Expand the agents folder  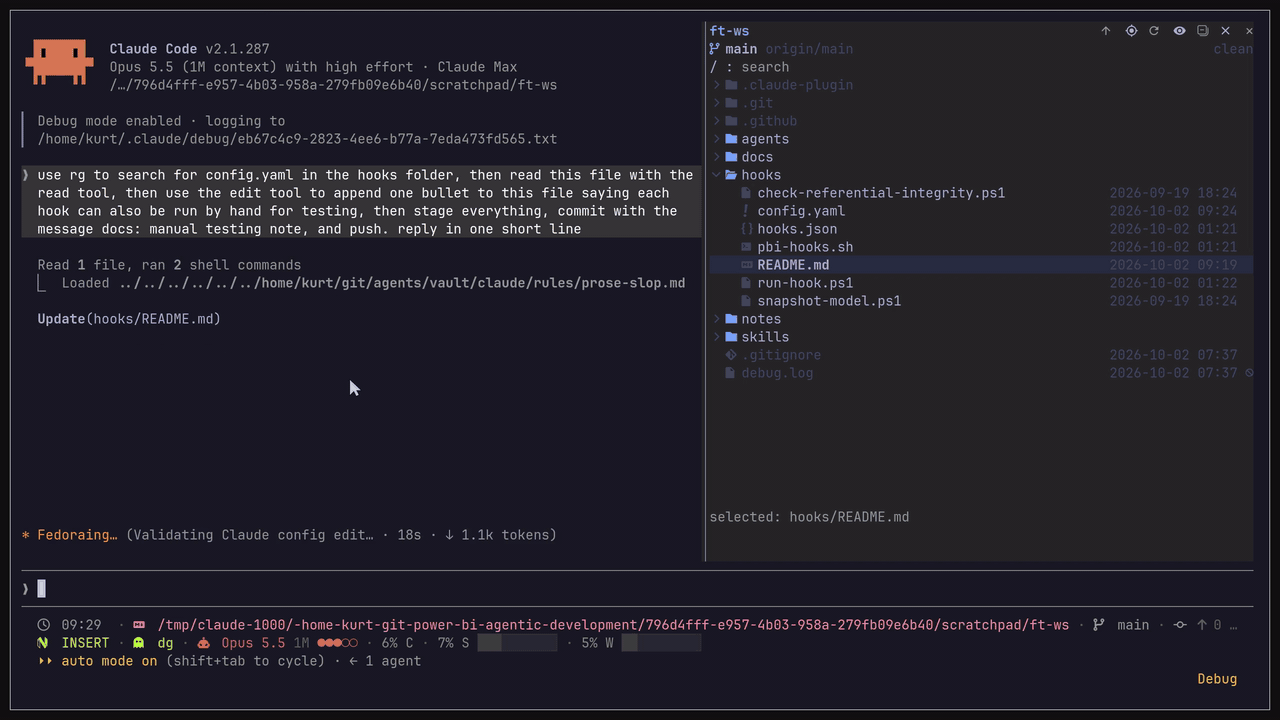point(765,139)
